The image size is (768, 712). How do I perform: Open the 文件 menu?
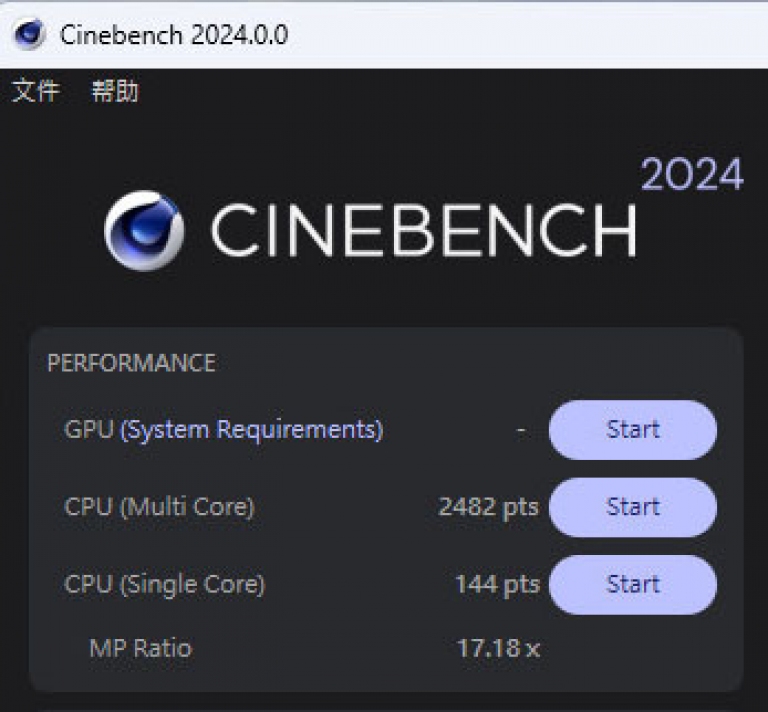pyautogui.click(x=36, y=92)
